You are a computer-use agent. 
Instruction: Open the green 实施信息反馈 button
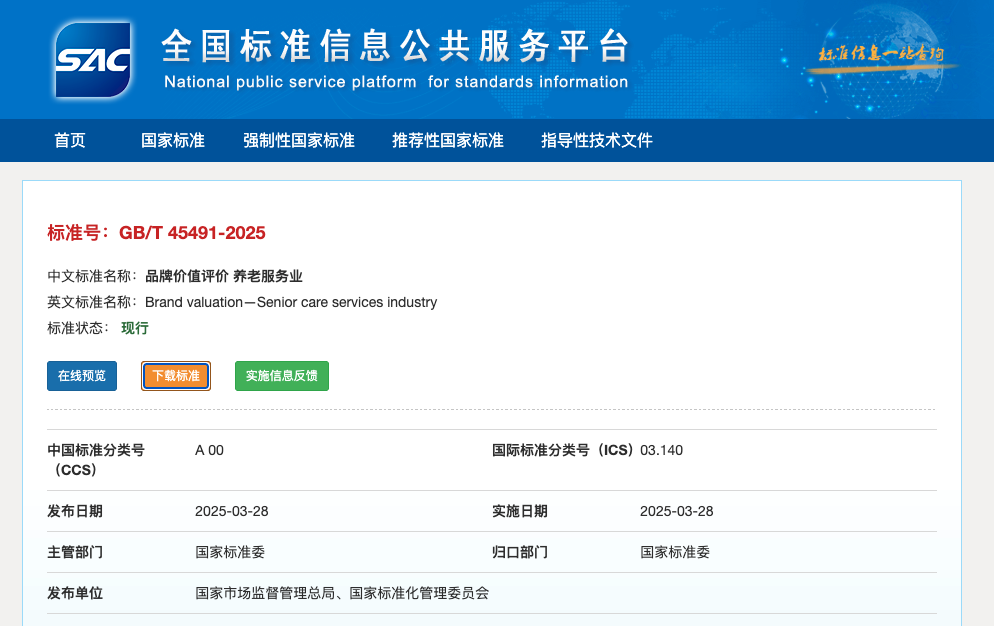click(x=282, y=376)
